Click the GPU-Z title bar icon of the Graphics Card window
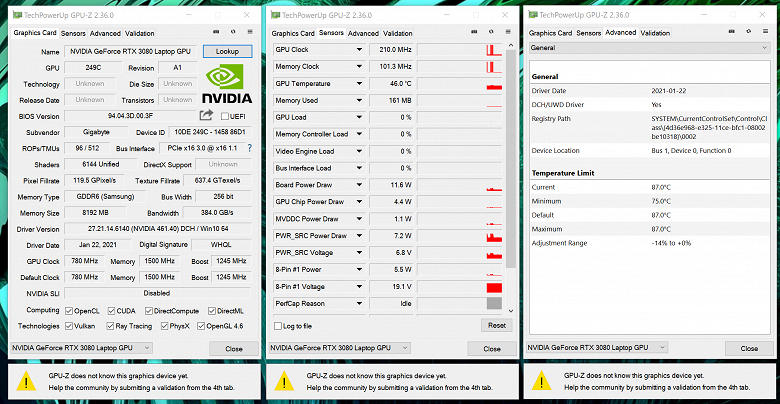Image resolution: width=780 pixels, height=404 pixels. (18, 15)
